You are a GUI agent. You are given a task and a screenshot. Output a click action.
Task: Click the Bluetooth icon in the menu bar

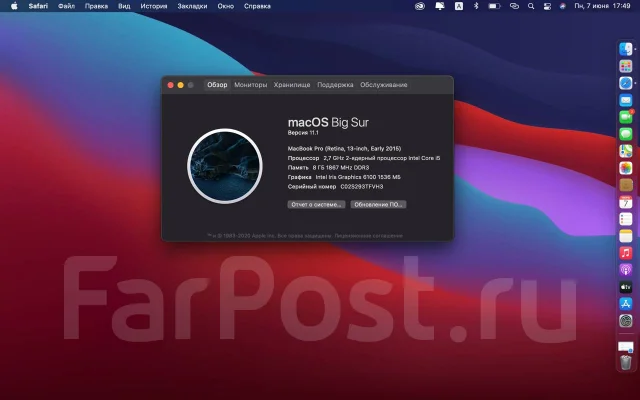(x=476, y=6)
